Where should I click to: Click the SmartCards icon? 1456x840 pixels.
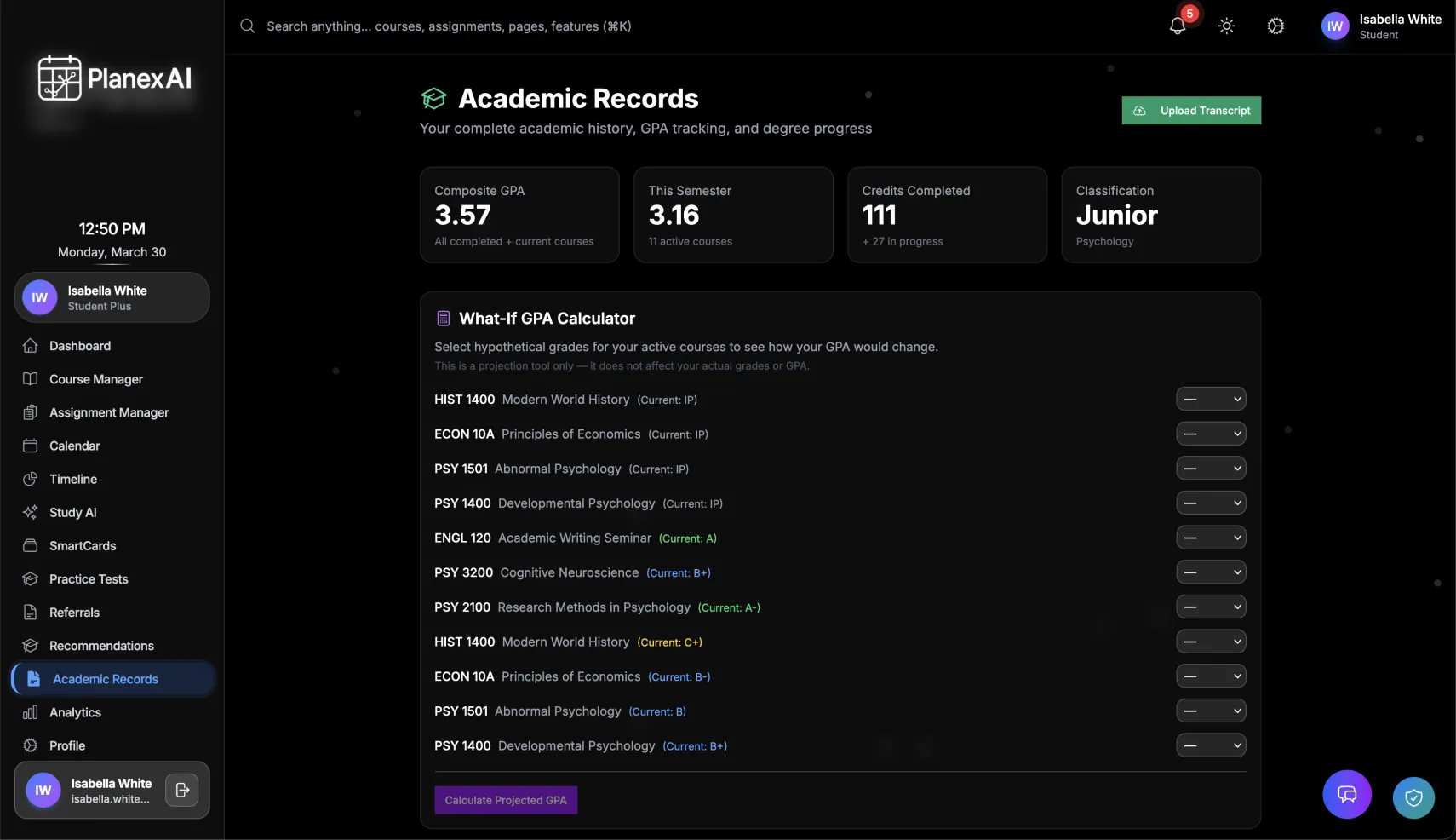coord(31,545)
